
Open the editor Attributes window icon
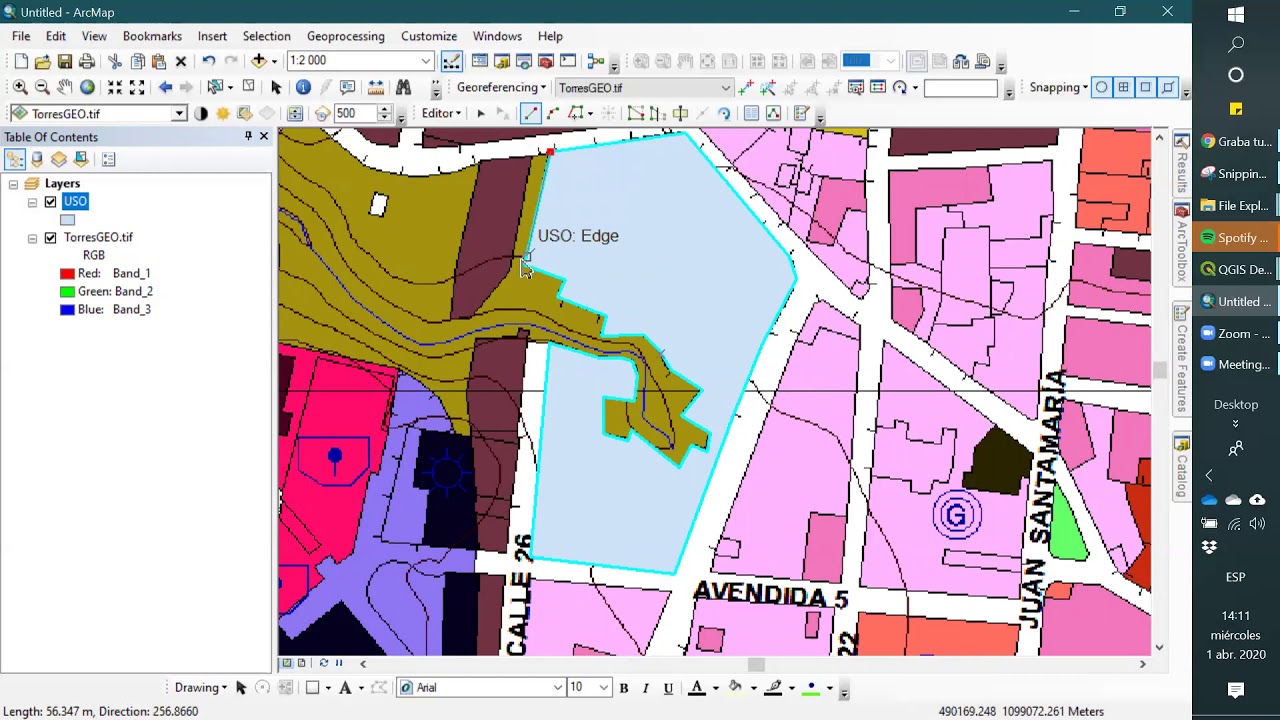[751, 114]
